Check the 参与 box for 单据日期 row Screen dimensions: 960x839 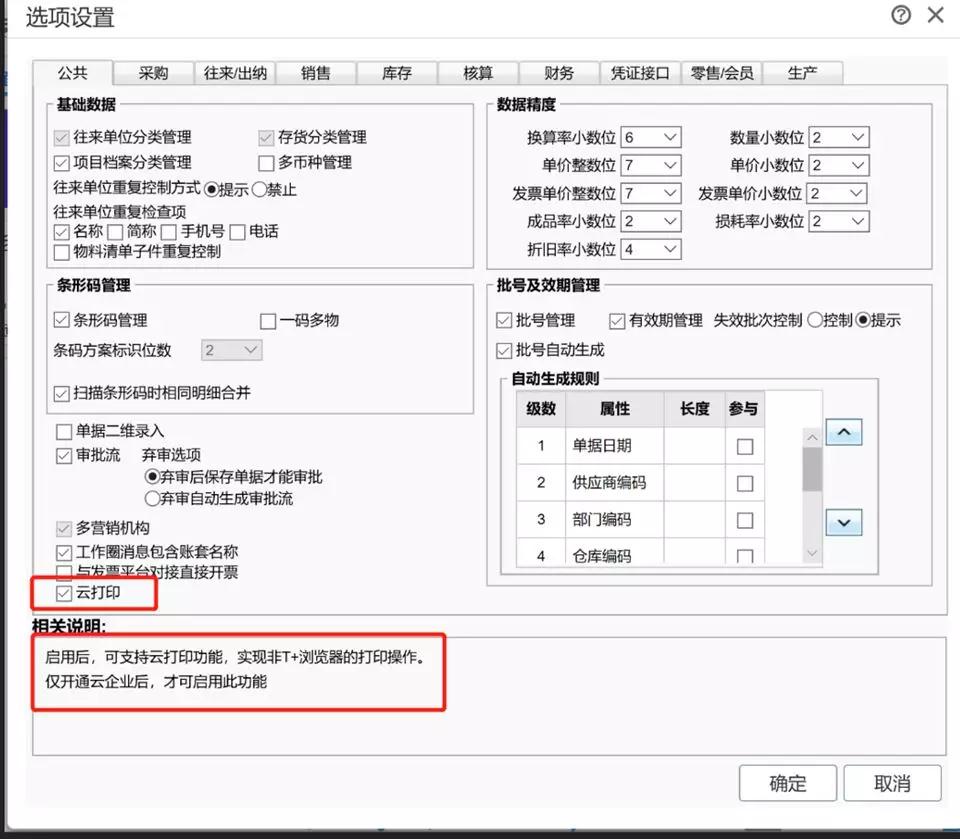[x=744, y=447]
